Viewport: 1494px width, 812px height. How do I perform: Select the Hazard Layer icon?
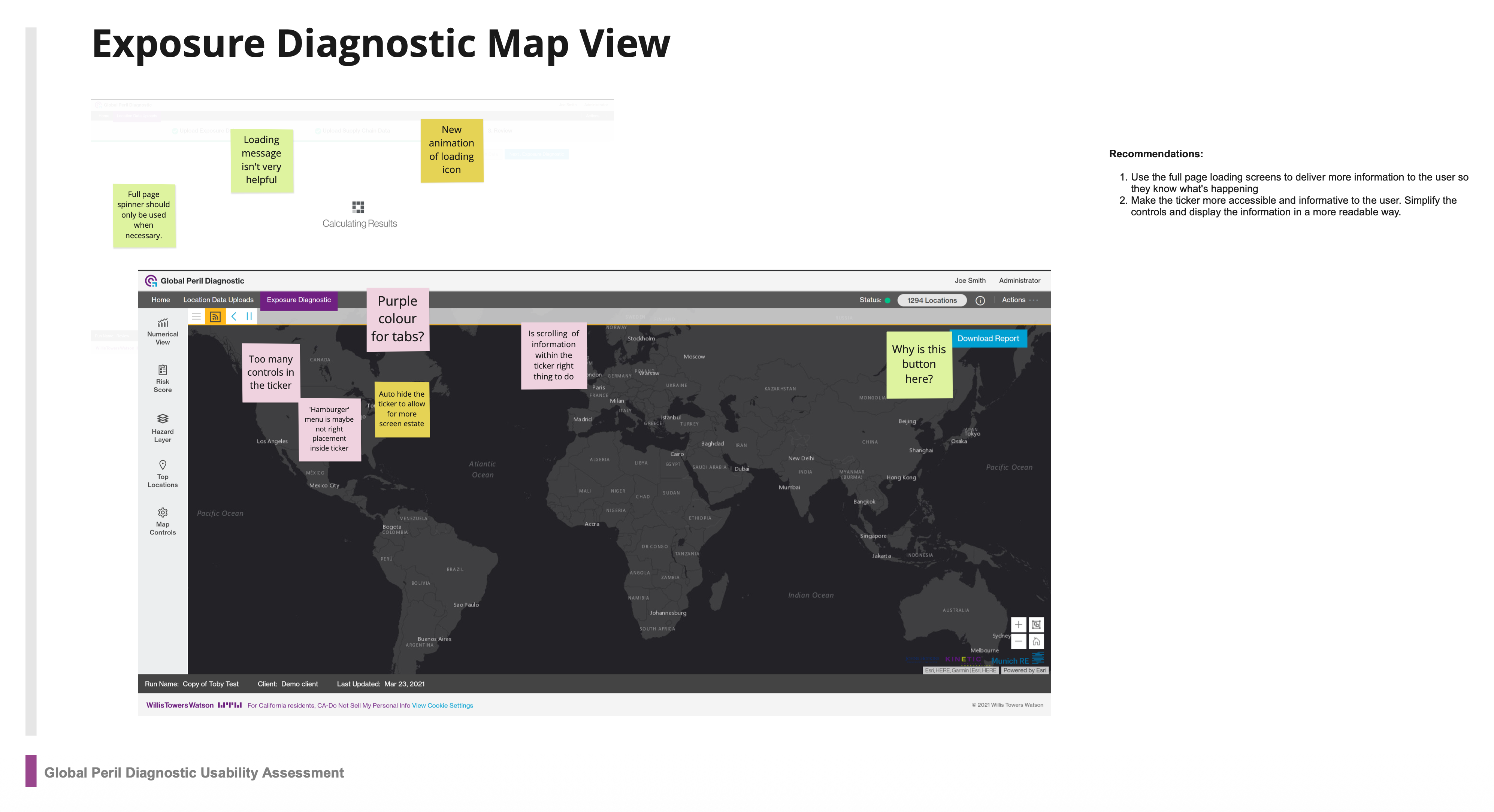click(x=162, y=427)
